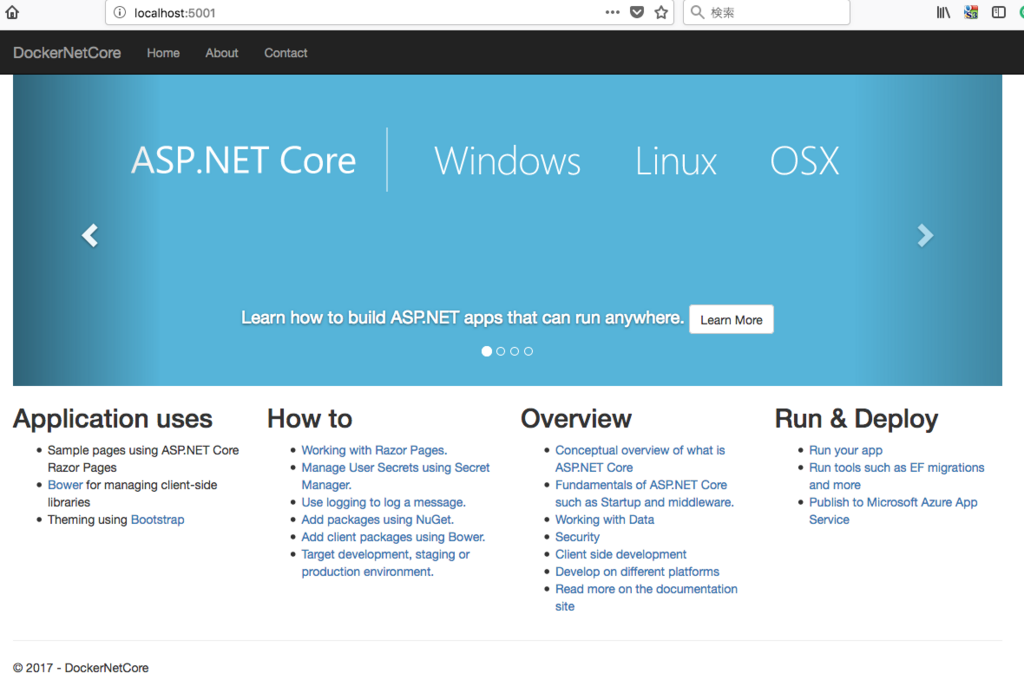Screen dimensions: 1024x693
Task: Click the Linux text in banner
Action: (676, 161)
